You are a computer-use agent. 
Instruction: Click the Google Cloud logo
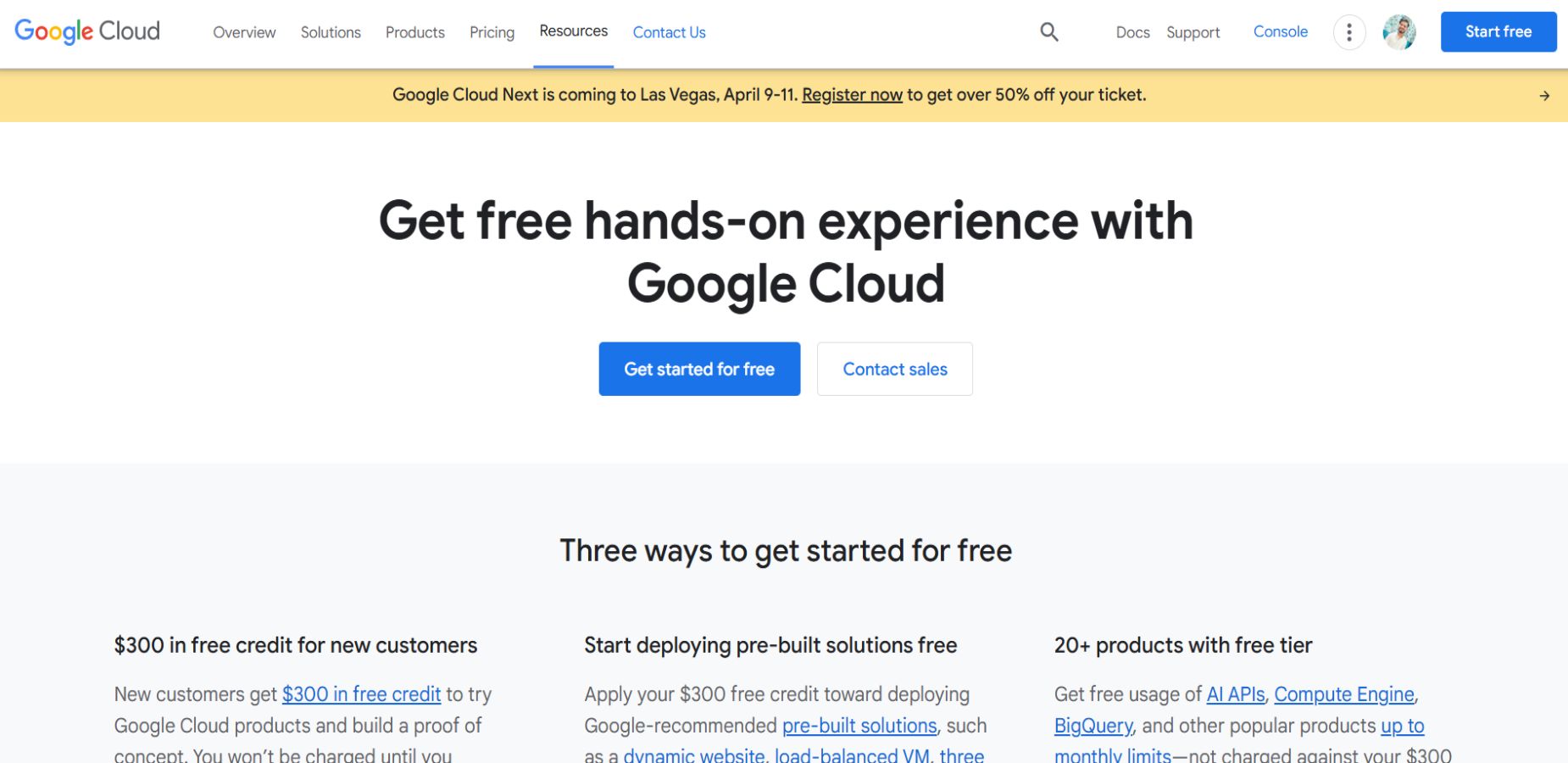tap(86, 31)
